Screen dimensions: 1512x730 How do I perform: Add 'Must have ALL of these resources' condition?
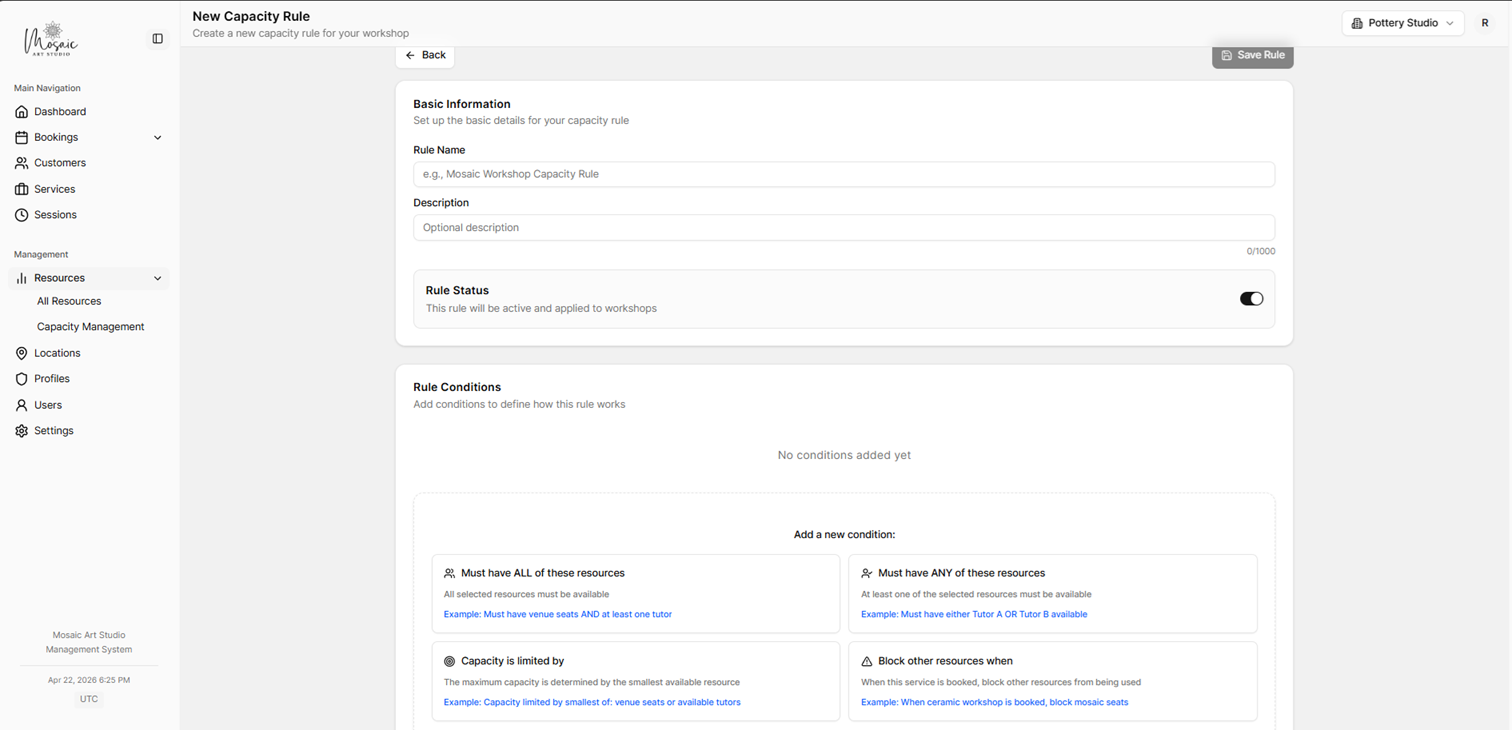pyautogui.click(x=635, y=593)
